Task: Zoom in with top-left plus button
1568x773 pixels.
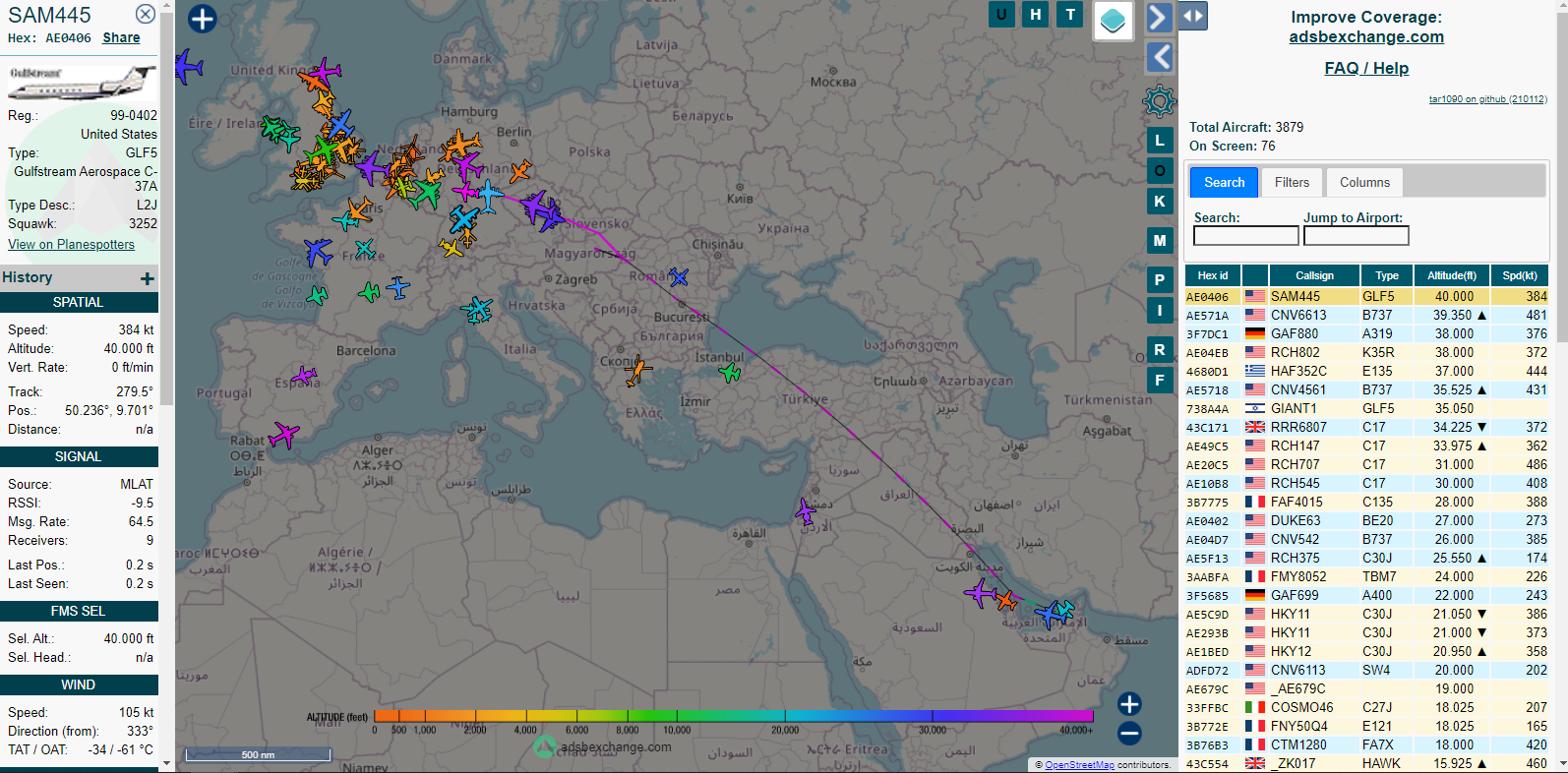Action: pyautogui.click(x=202, y=19)
